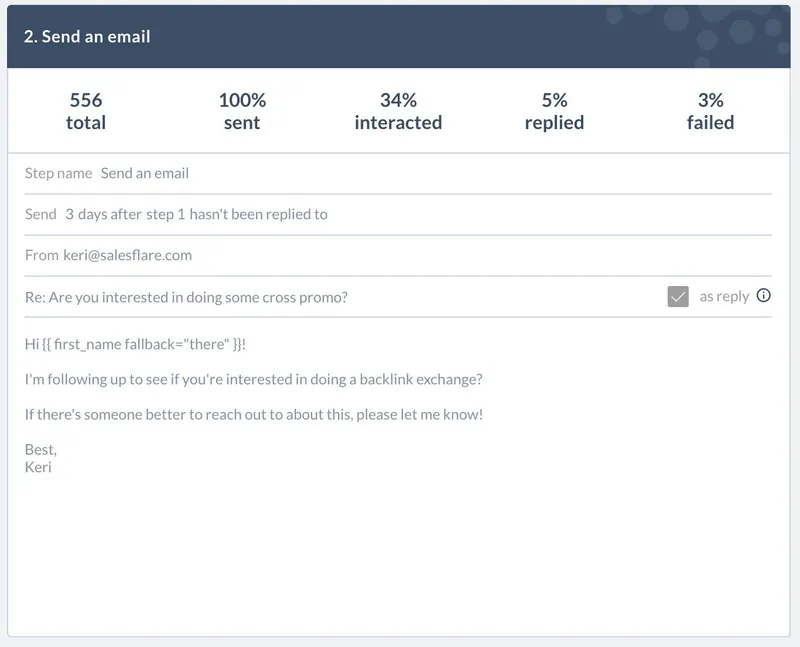The height and width of the screenshot is (647, 800).
Task: Click the backlink exchange sentence in body
Action: (x=254, y=379)
